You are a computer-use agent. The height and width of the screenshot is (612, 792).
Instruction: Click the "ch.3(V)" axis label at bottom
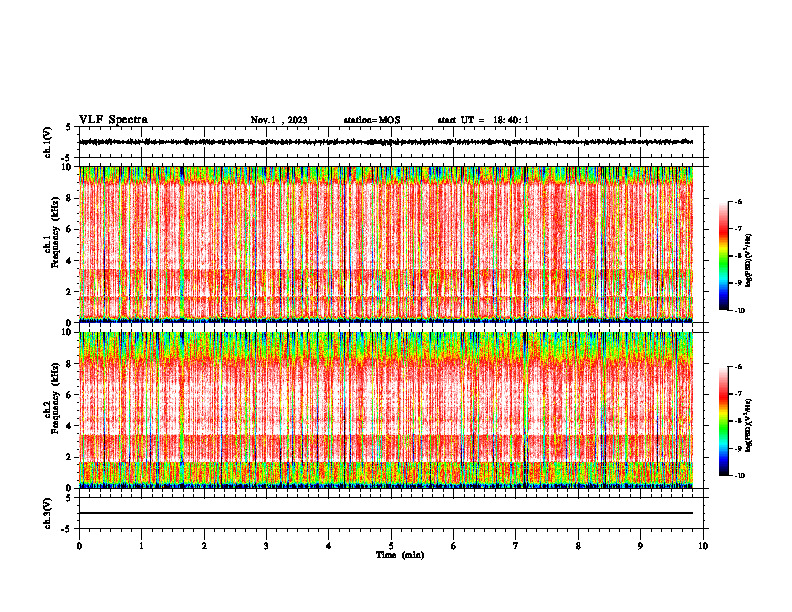(48, 513)
